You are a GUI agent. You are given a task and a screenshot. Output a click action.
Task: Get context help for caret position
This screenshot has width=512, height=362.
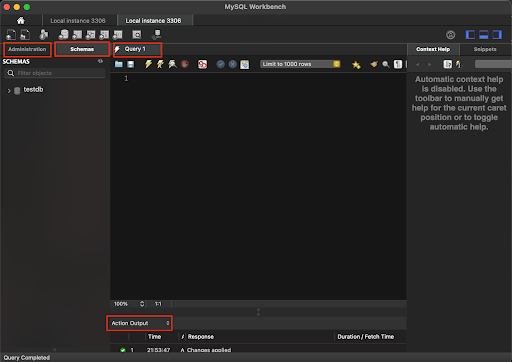(448, 64)
